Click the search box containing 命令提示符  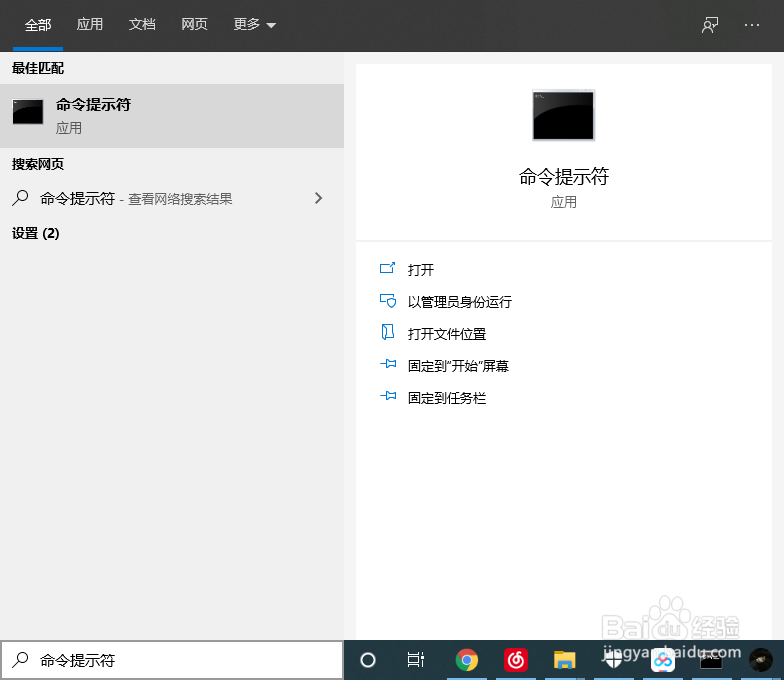[172, 660]
